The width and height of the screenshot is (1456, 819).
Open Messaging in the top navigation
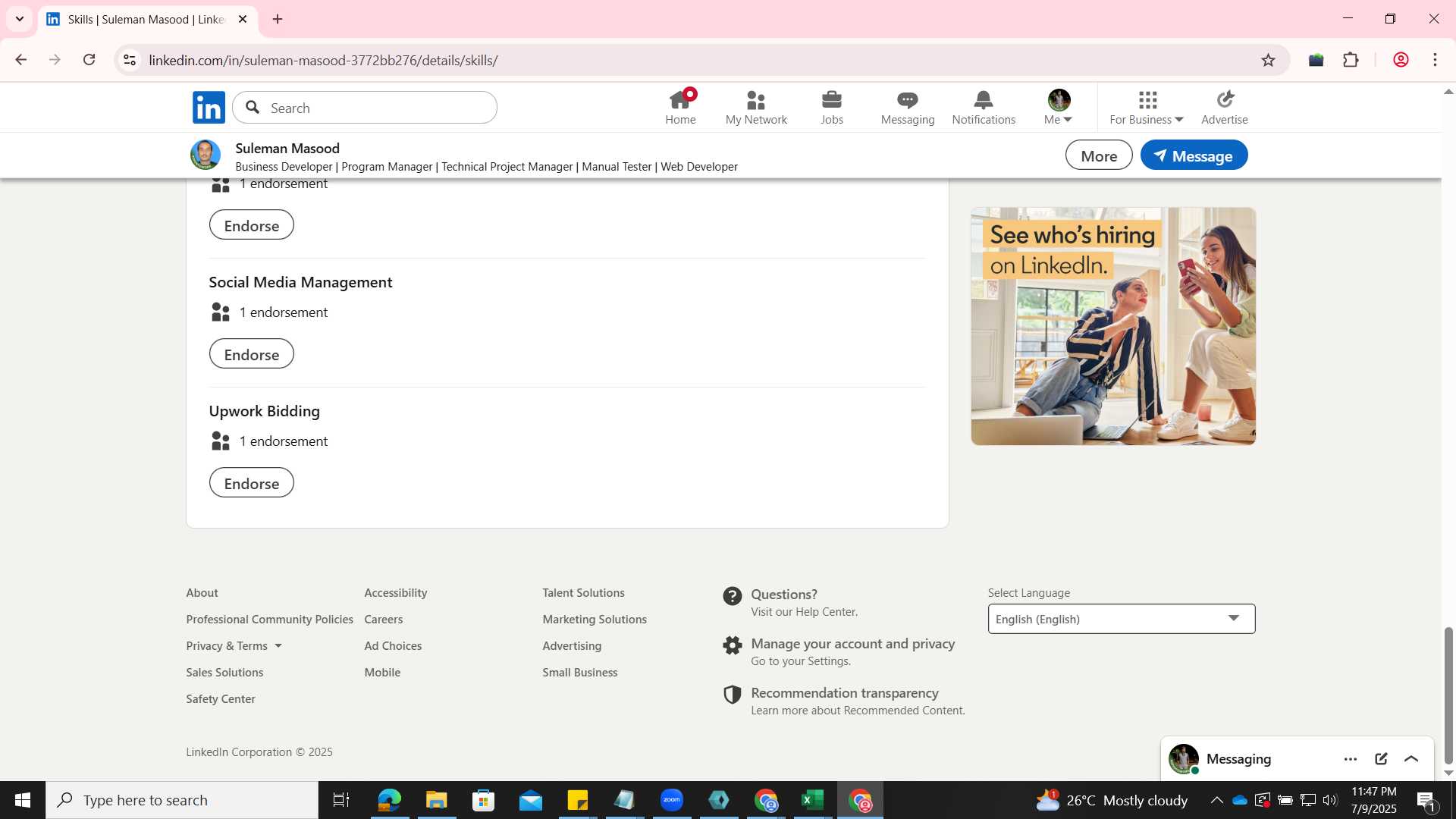pyautogui.click(x=907, y=108)
